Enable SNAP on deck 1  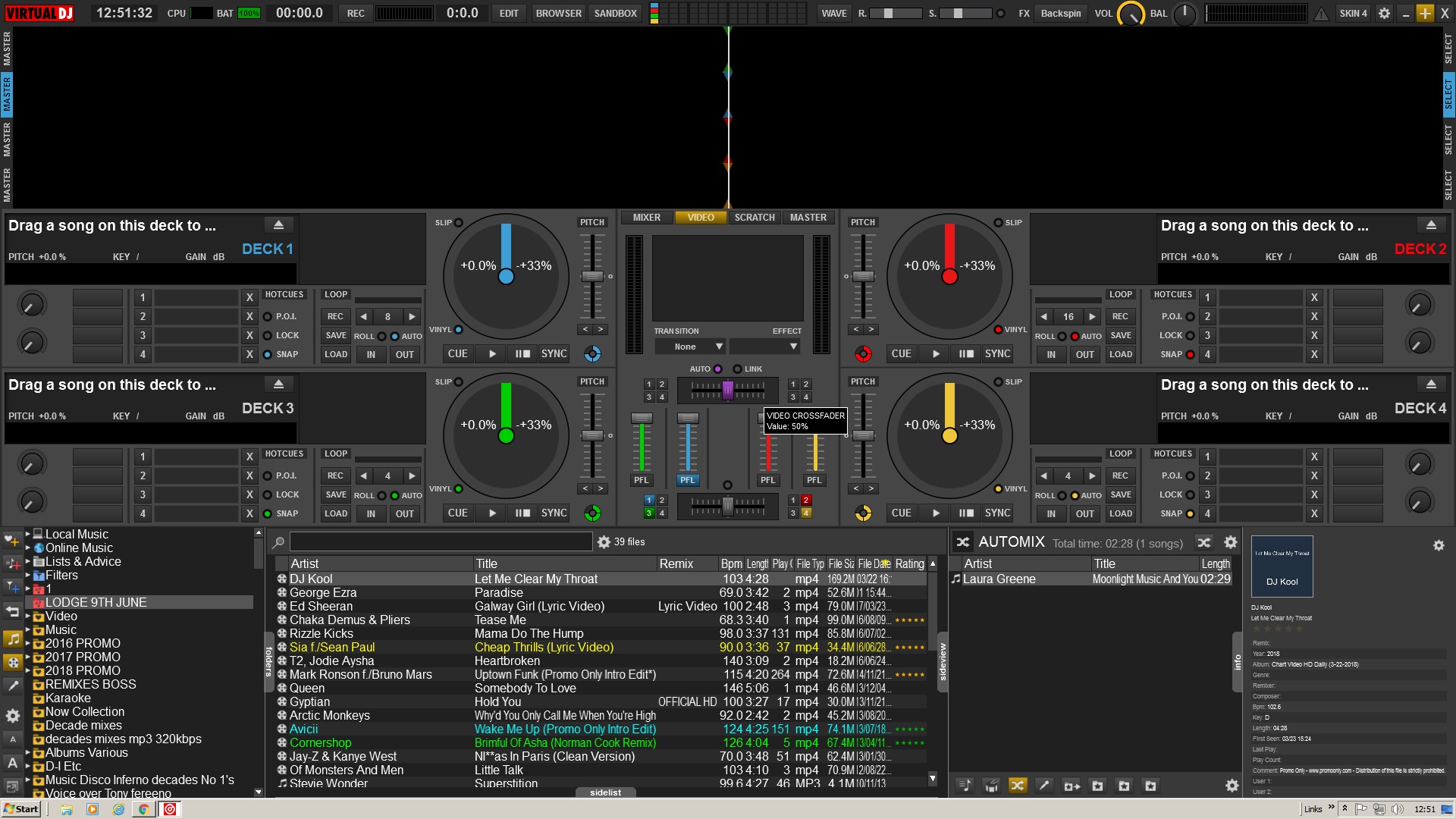pyautogui.click(x=267, y=355)
